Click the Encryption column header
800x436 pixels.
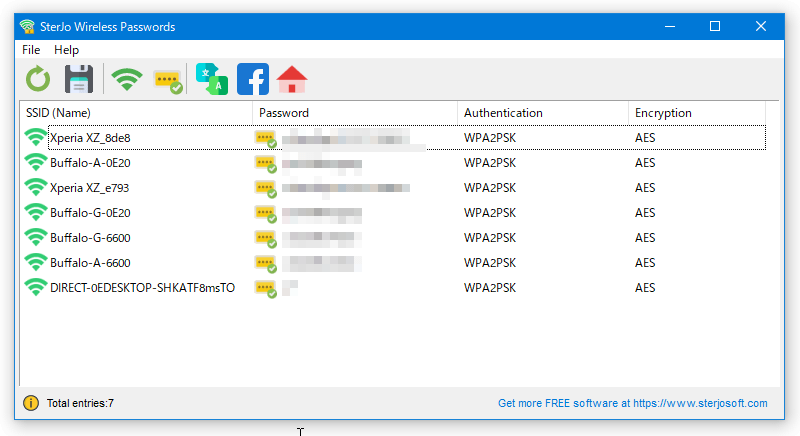click(697, 113)
